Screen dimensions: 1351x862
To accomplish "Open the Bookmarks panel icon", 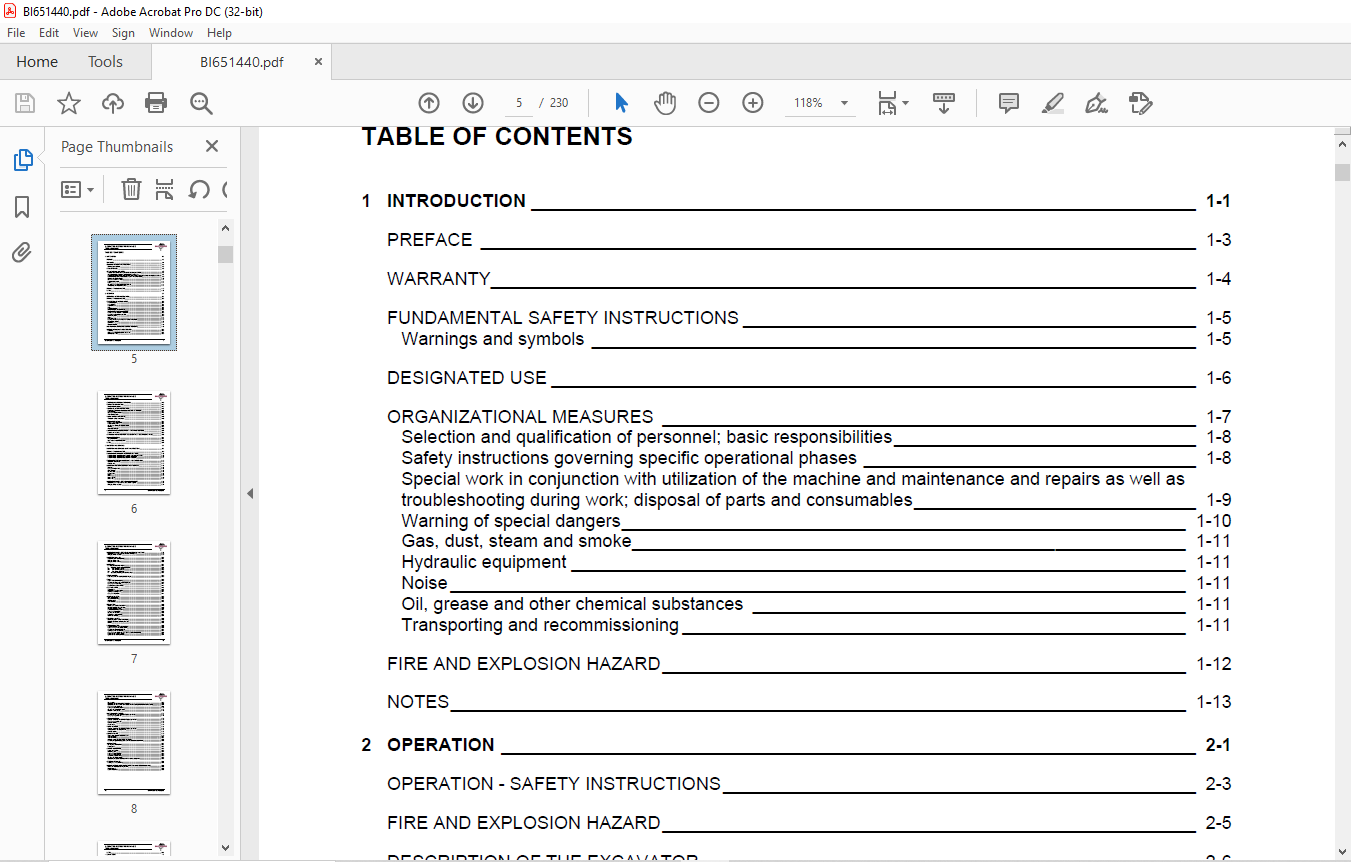I will pos(22,207).
